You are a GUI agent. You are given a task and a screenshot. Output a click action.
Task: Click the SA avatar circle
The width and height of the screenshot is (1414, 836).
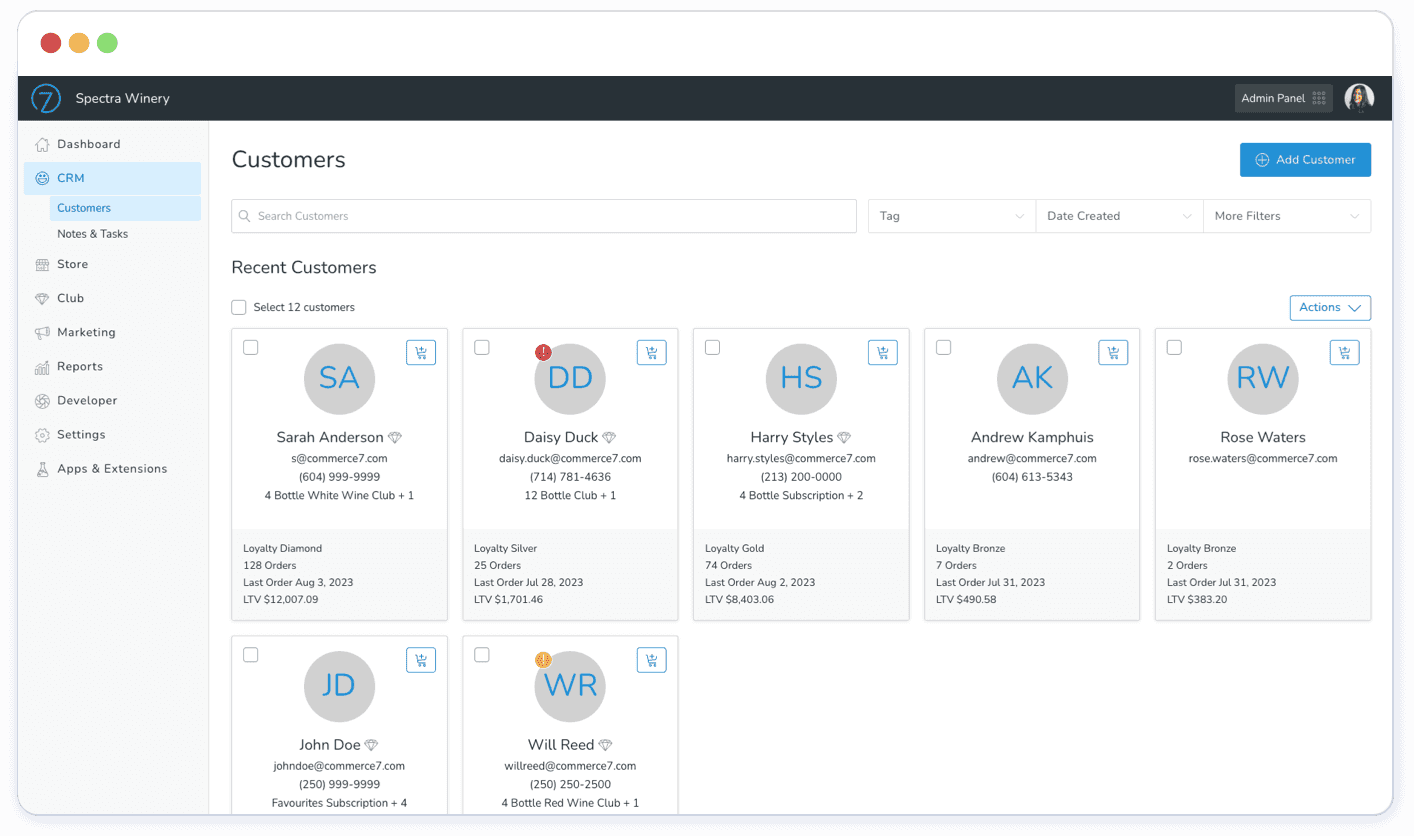point(339,379)
